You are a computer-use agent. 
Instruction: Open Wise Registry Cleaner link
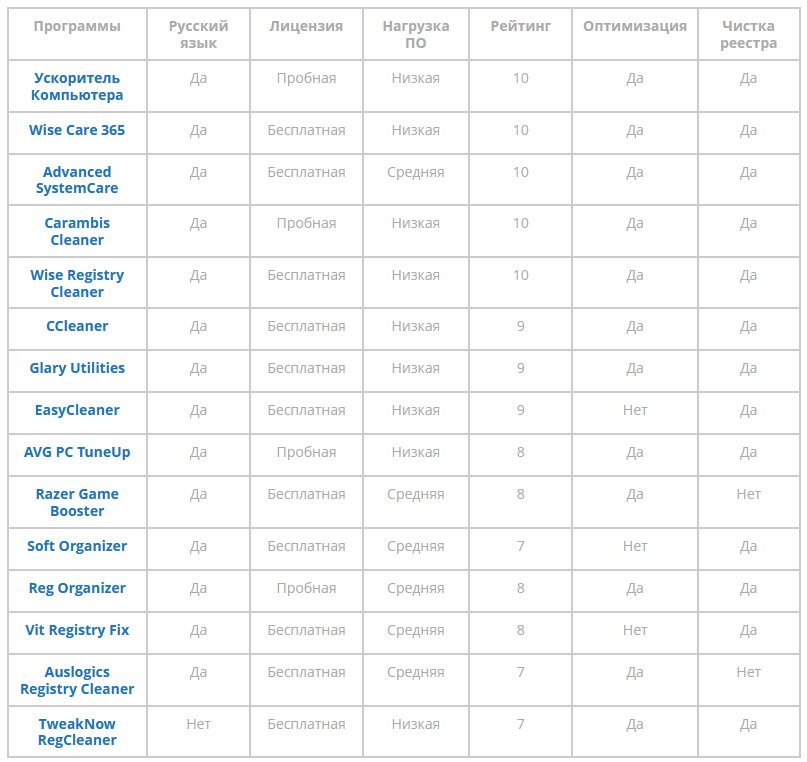[77, 283]
